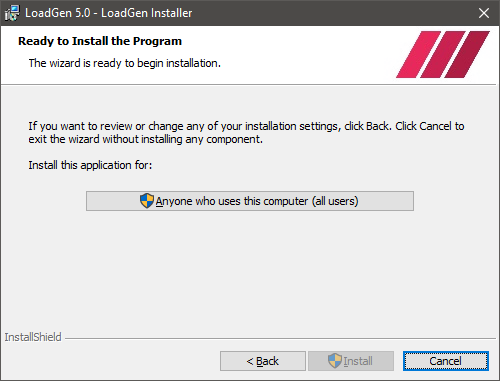Click the wizard is ready to begin installation text
This screenshot has height=381, width=500.
pos(125,63)
